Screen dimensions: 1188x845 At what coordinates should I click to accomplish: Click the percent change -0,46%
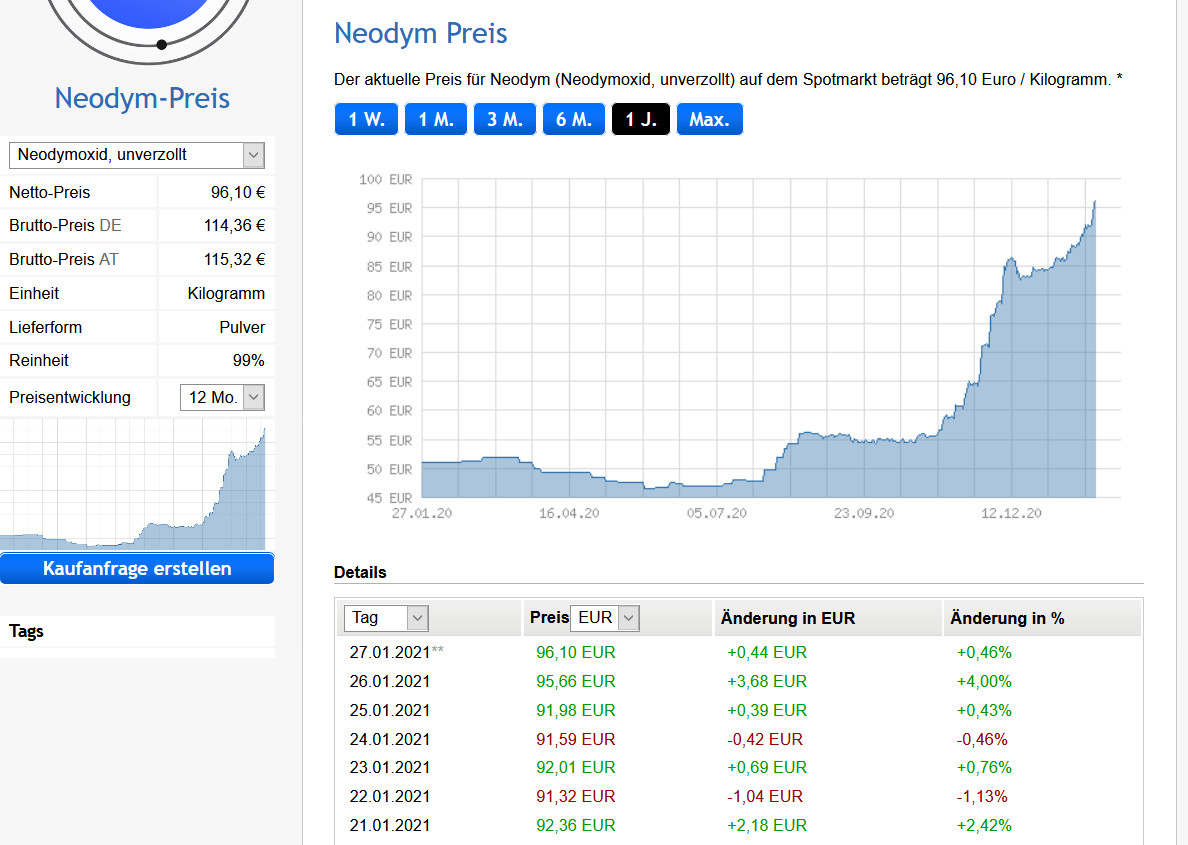(982, 739)
